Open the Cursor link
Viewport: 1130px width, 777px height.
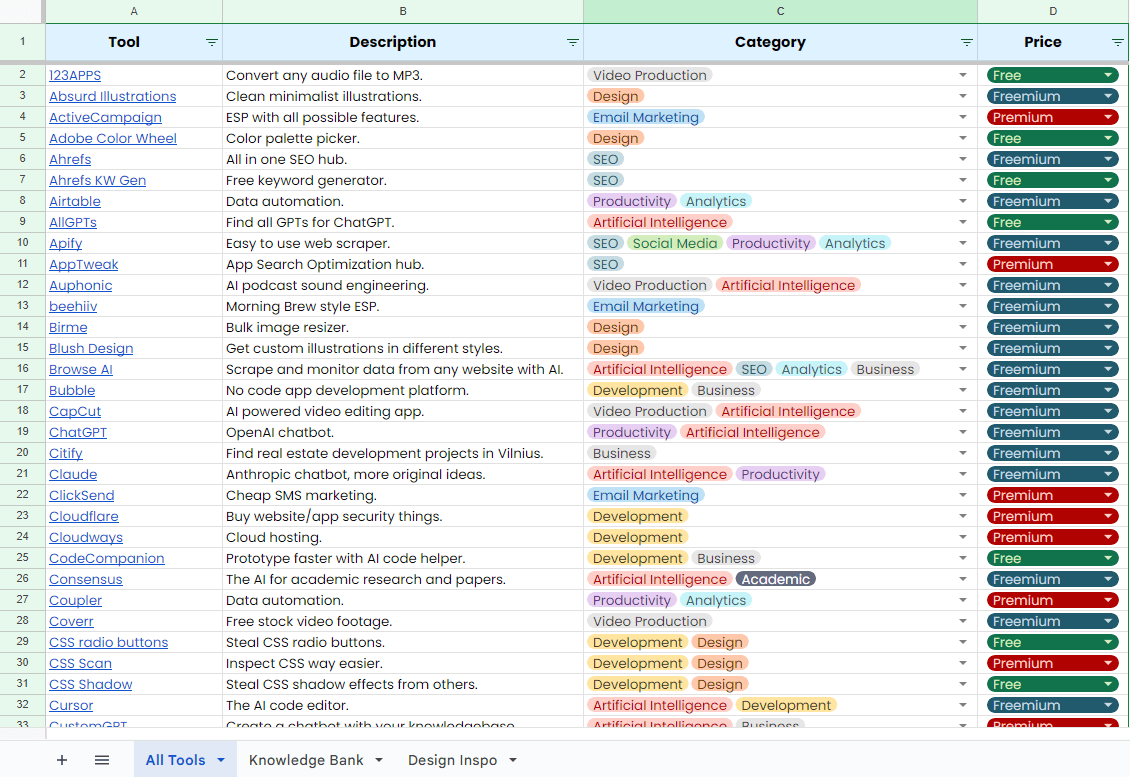(x=71, y=705)
